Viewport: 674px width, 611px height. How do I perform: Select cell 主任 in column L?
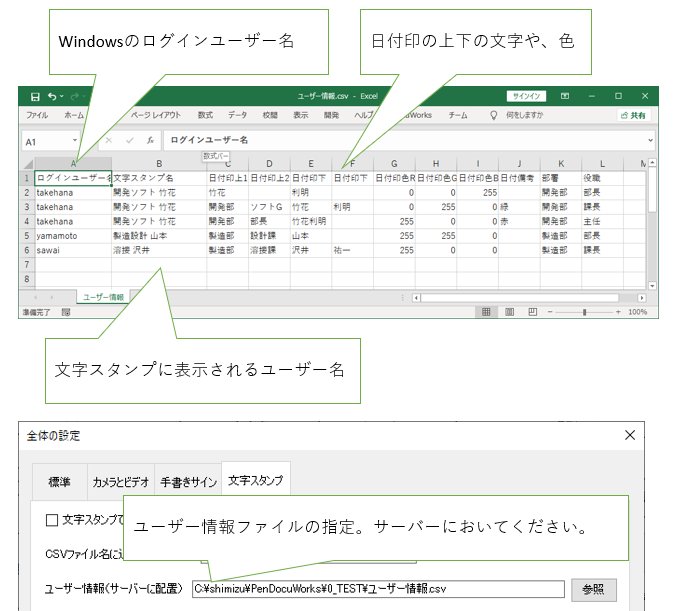(602, 221)
